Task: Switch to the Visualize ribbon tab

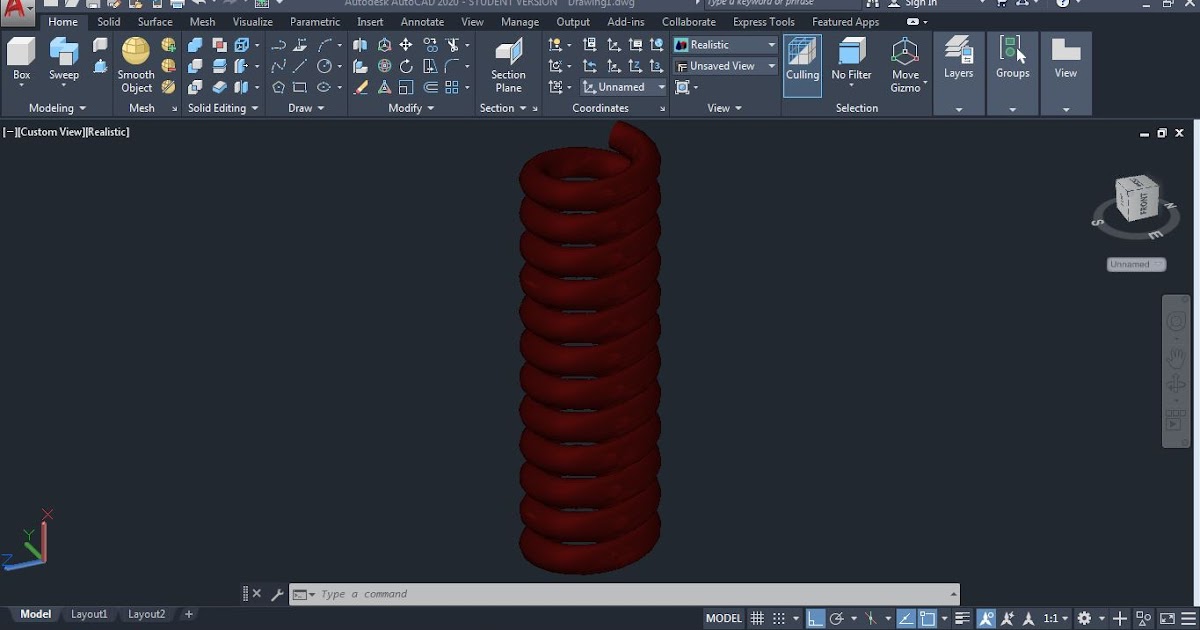Action: [x=252, y=21]
